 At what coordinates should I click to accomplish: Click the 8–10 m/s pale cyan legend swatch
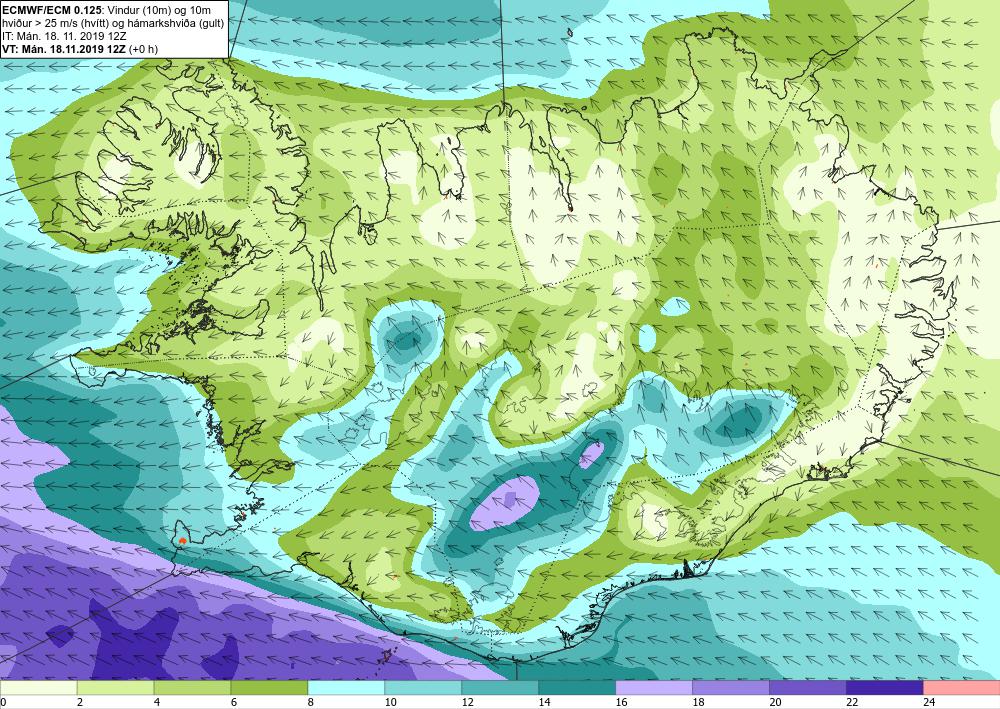[346, 688]
